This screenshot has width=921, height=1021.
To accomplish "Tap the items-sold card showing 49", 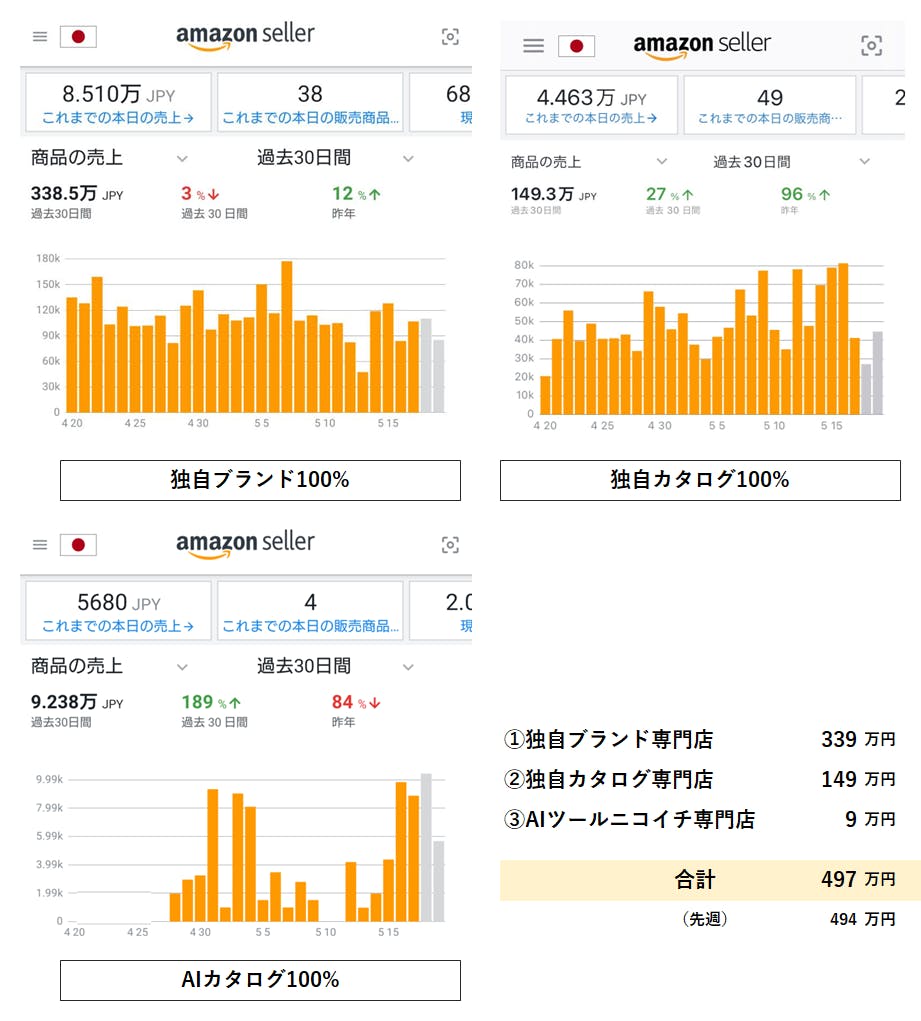I will coord(769,105).
